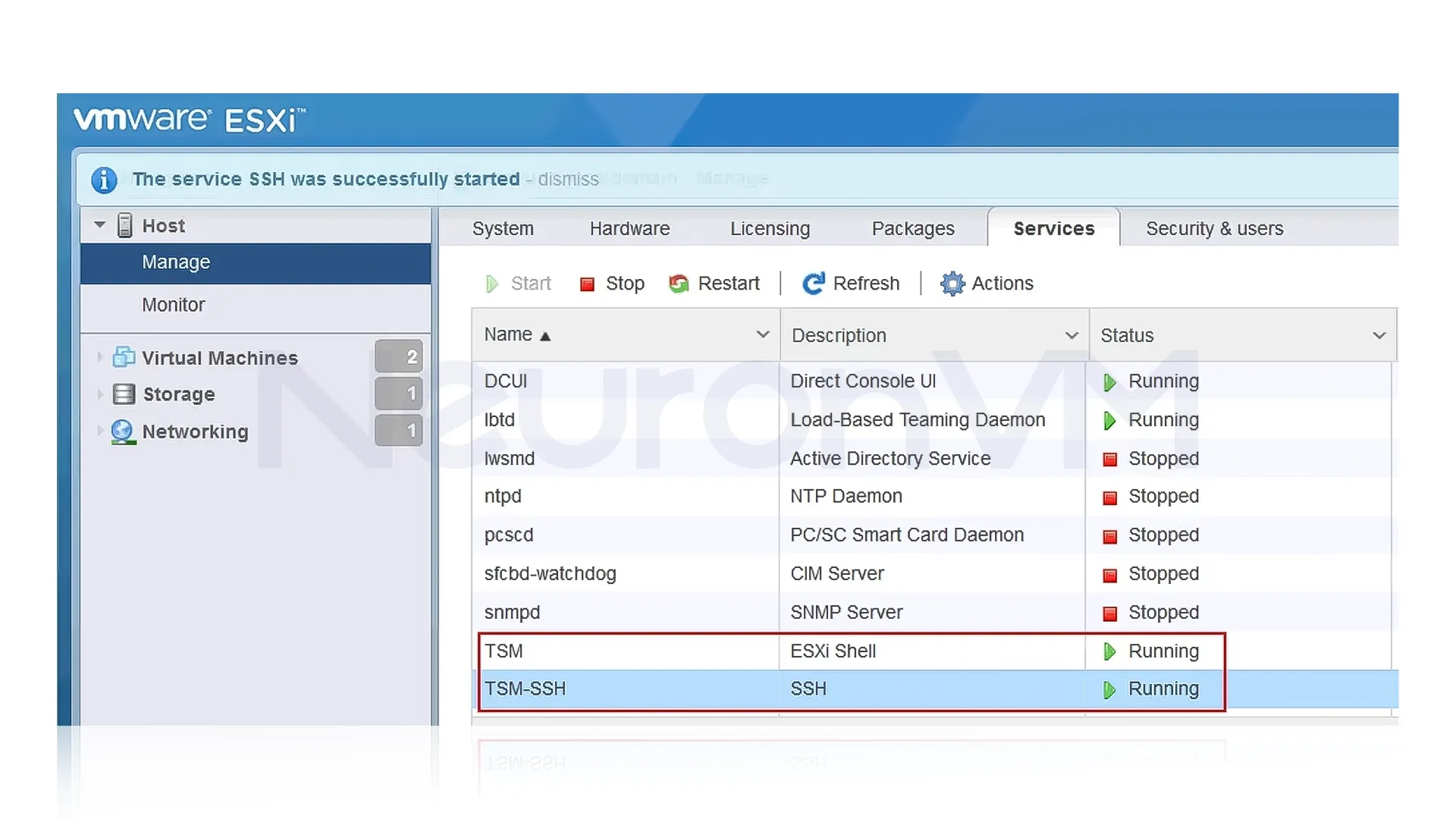
Task: Open the Name column dropdown
Action: point(763,334)
